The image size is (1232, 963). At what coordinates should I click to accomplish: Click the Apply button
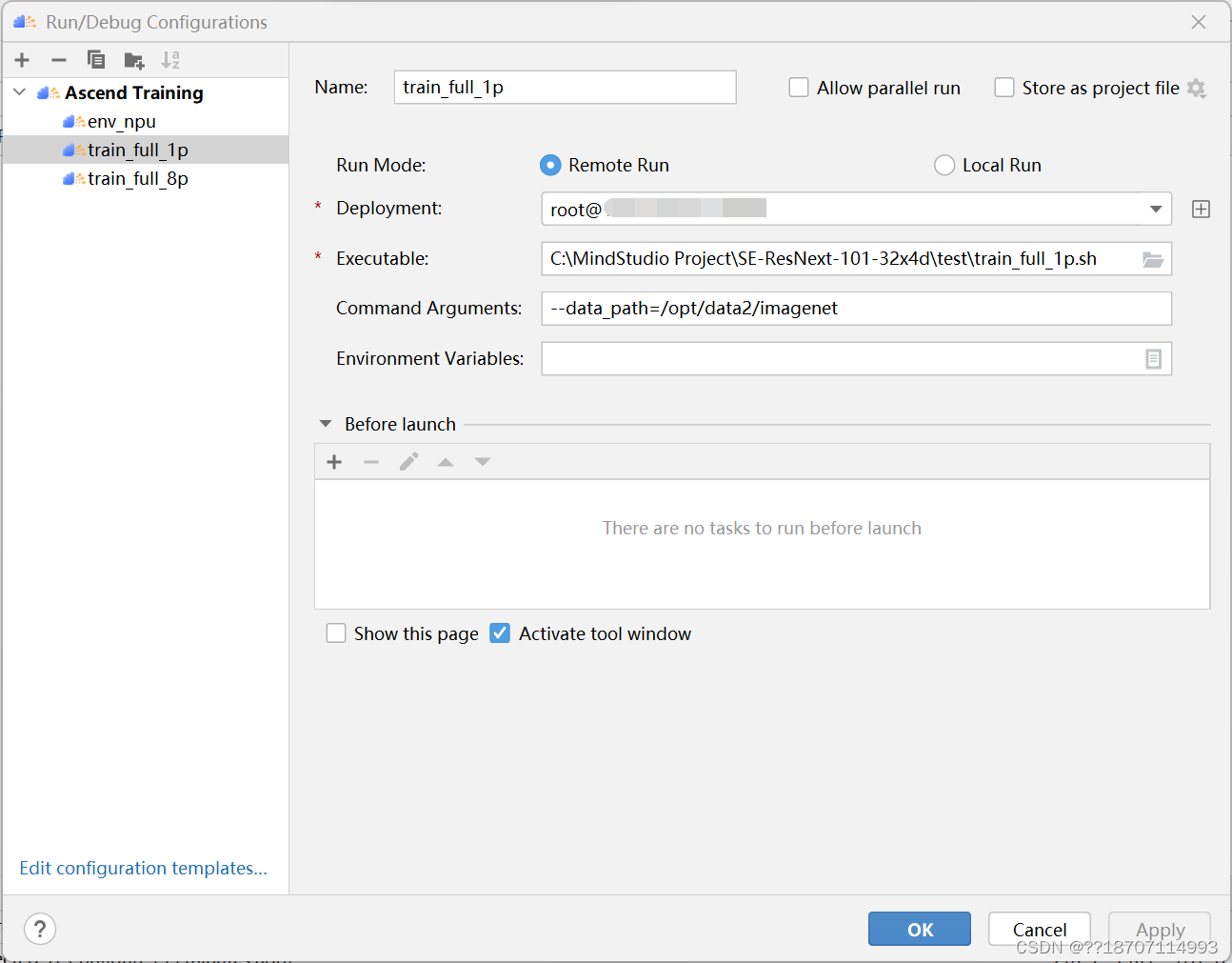tap(1160, 929)
